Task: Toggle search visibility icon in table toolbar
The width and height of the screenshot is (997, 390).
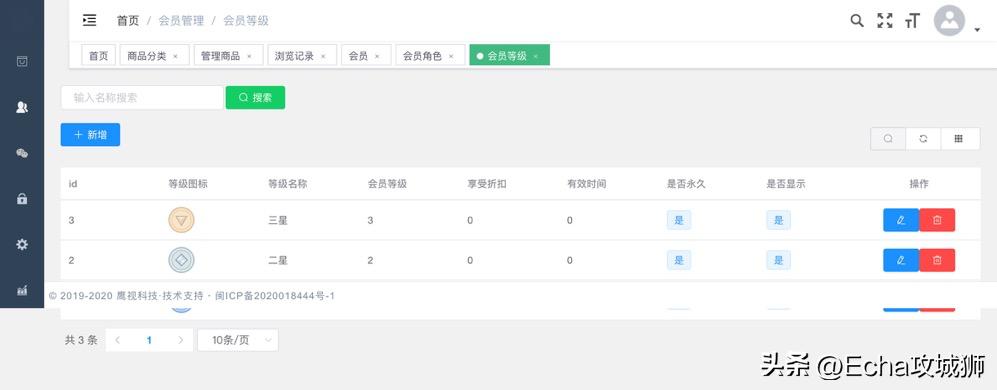Action: coord(888,139)
